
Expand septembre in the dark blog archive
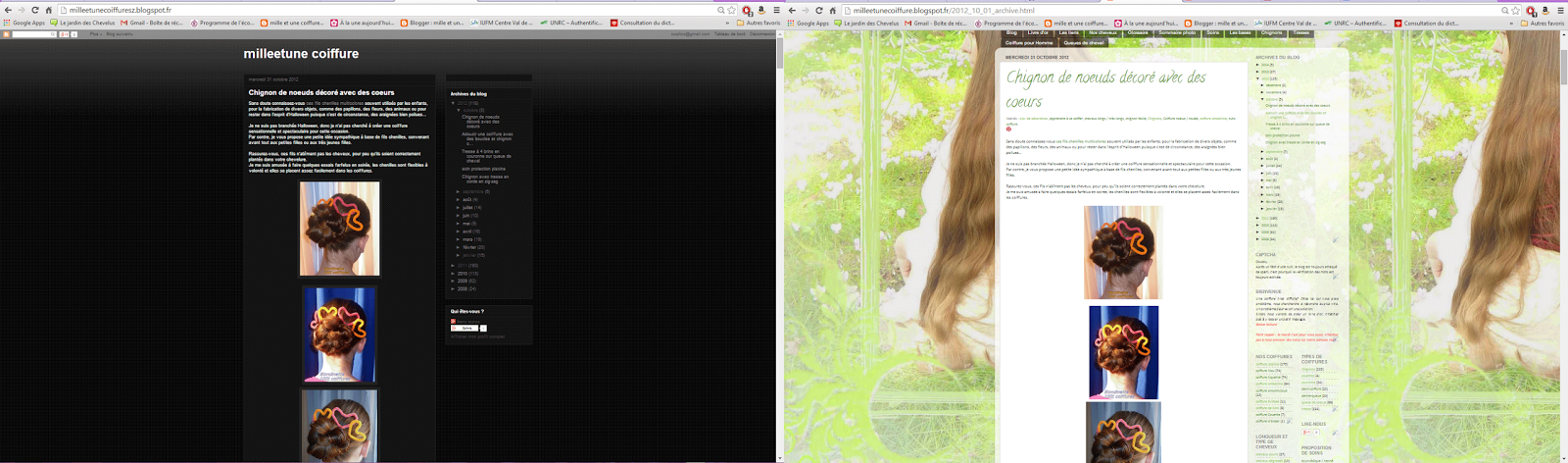click(x=459, y=191)
